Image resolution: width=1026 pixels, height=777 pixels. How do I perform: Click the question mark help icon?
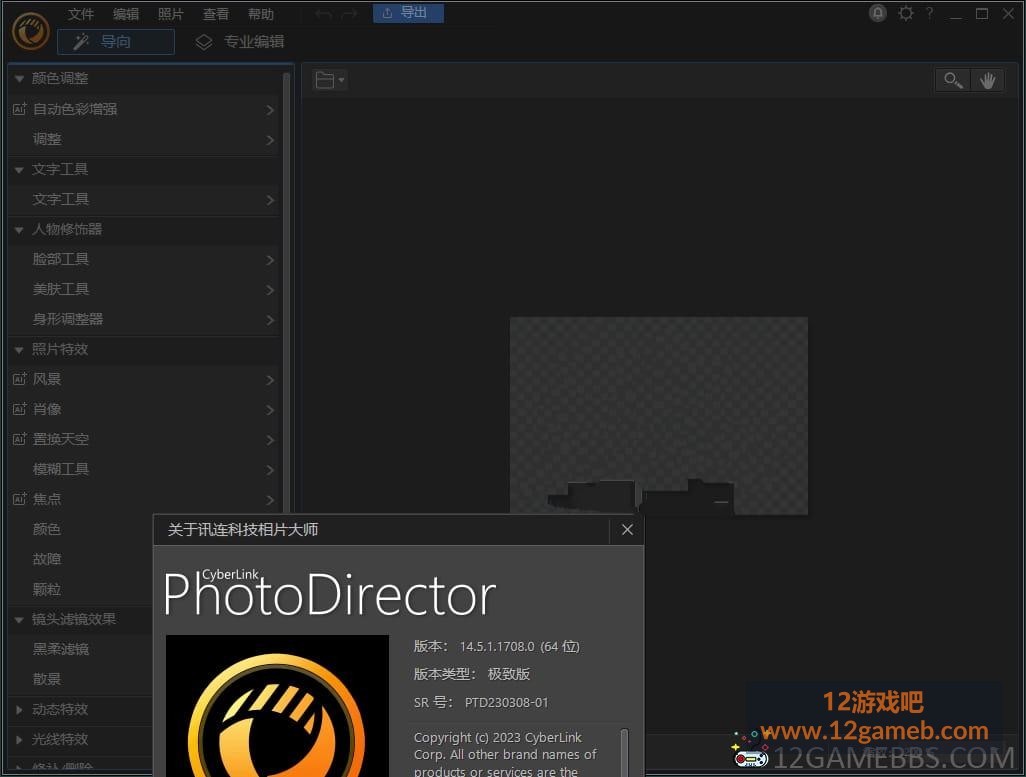click(930, 13)
